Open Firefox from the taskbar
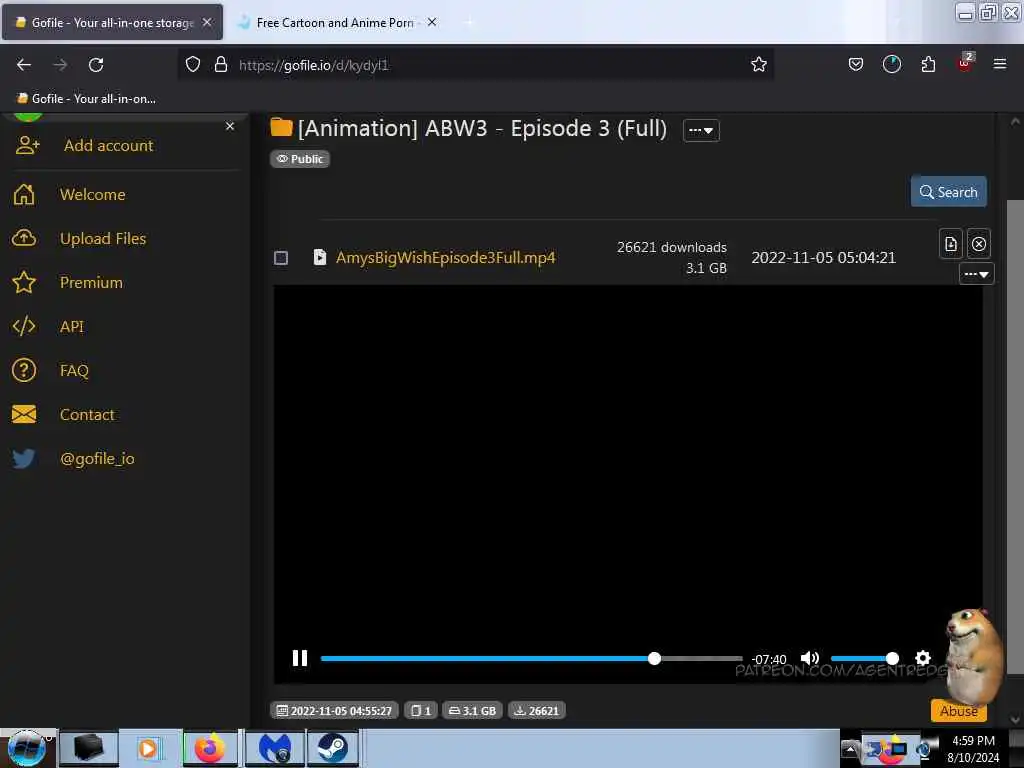This screenshot has width=1024, height=768. click(x=210, y=748)
